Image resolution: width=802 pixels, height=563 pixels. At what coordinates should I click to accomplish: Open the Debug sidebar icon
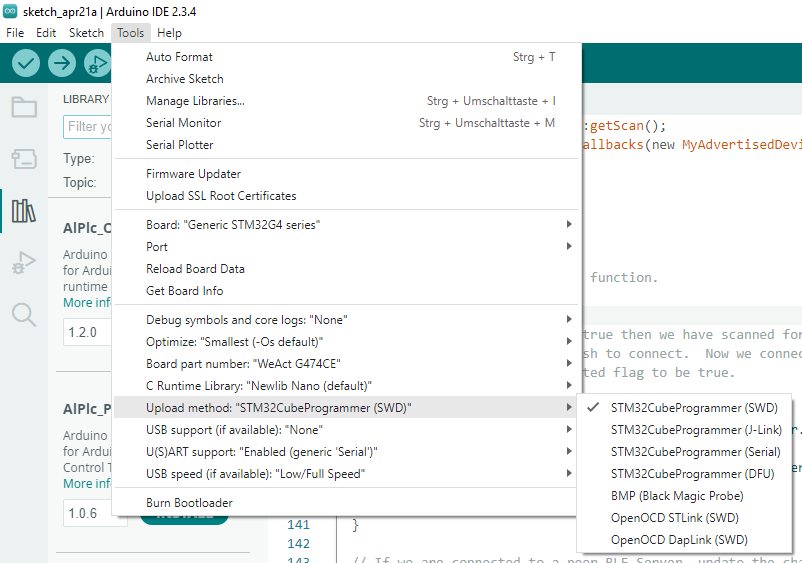(x=24, y=263)
